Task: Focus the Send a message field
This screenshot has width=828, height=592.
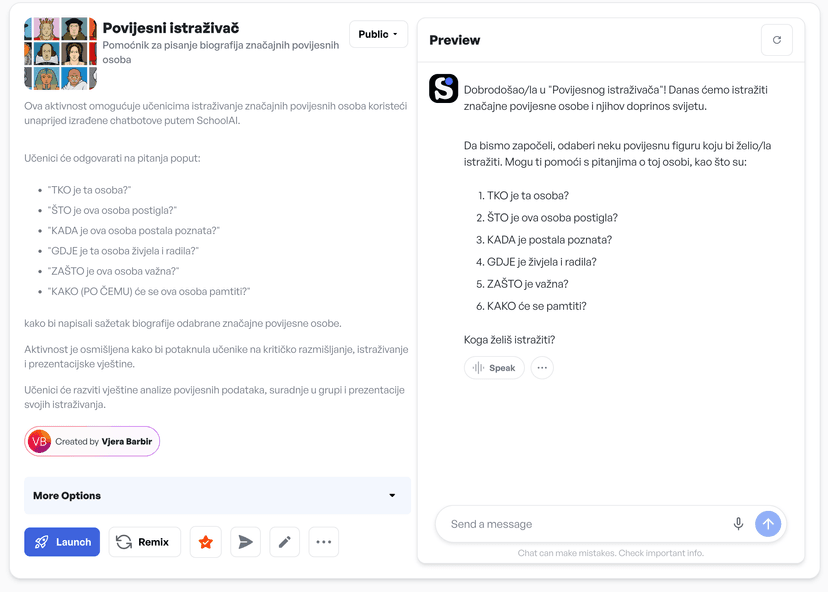Action: coord(586,524)
